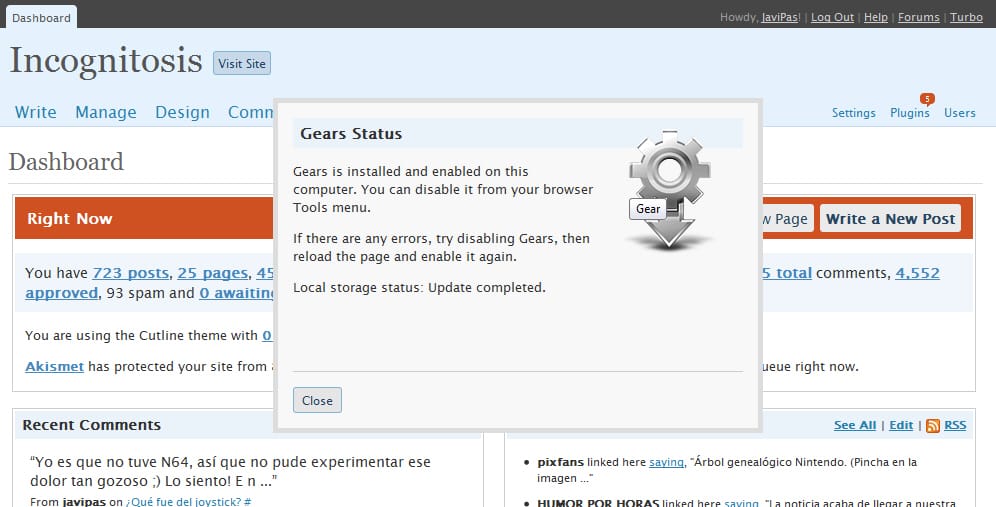Screen dimensions: 996x507
Task: Click the Log Out link
Action: click(x=832, y=17)
